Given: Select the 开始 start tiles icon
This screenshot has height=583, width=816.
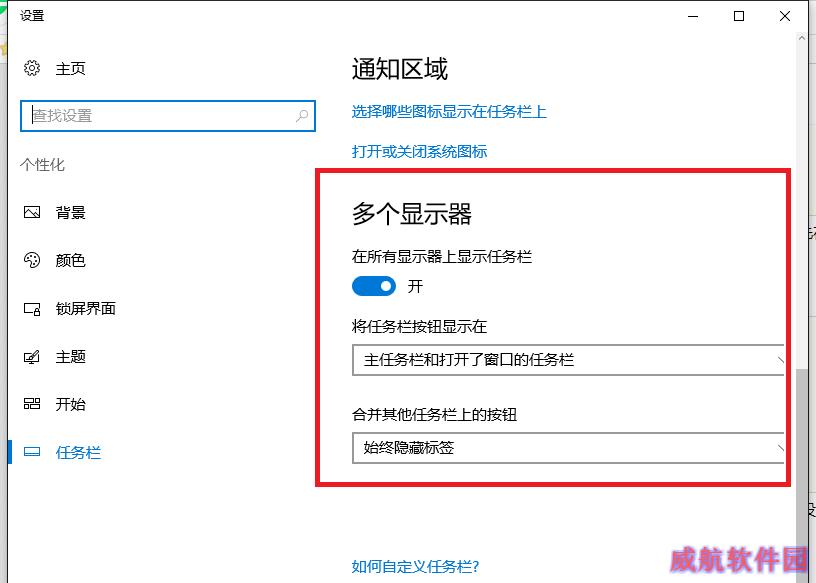Looking at the screenshot, I should (x=32, y=404).
